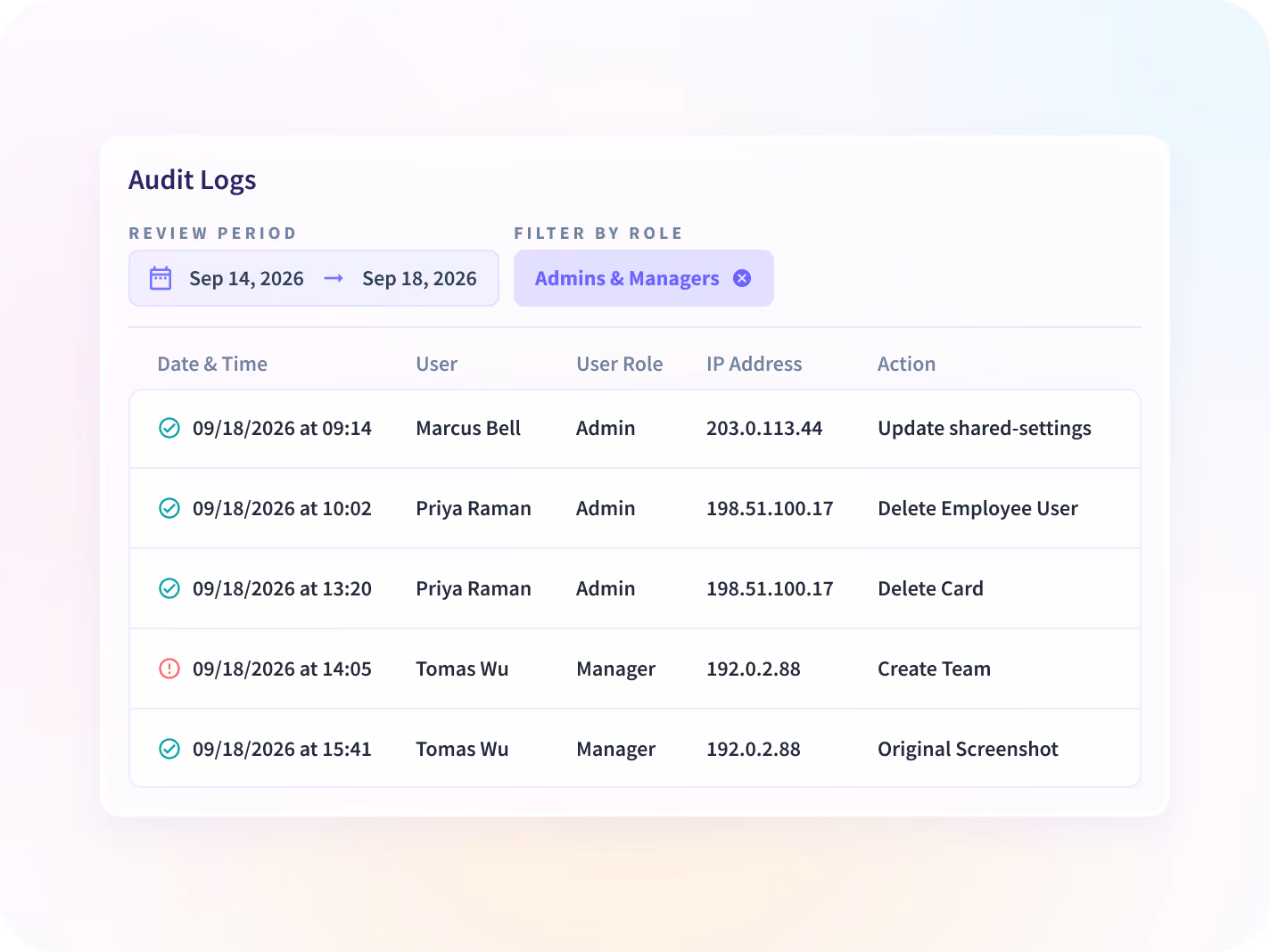Click the arrow between the review dates

(334, 278)
